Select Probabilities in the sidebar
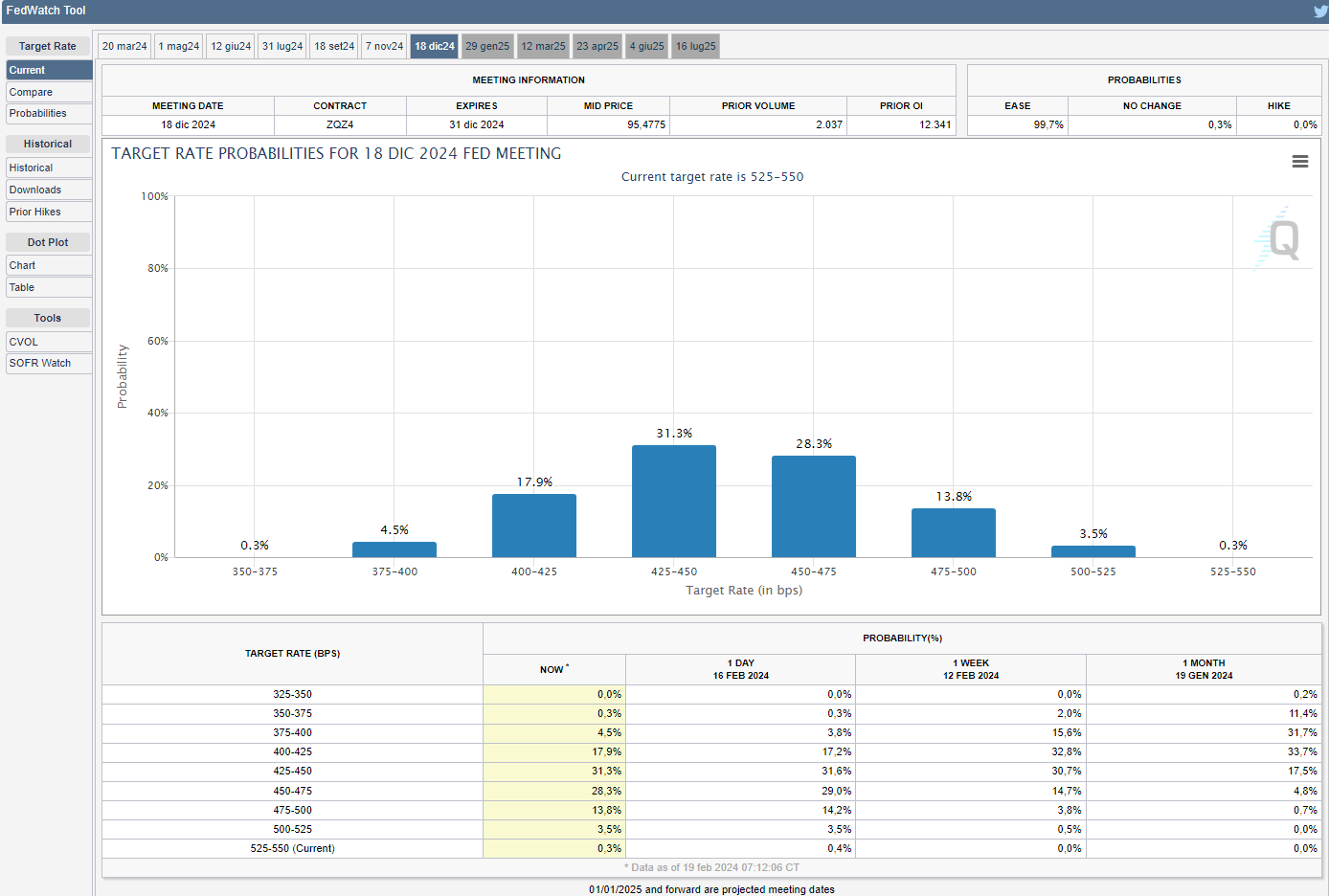Image resolution: width=1329 pixels, height=896 pixels. (49, 113)
